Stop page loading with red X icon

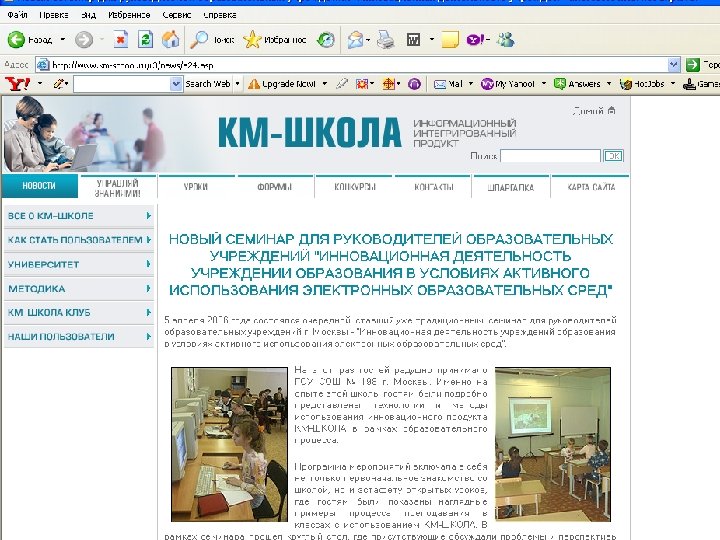pos(120,39)
